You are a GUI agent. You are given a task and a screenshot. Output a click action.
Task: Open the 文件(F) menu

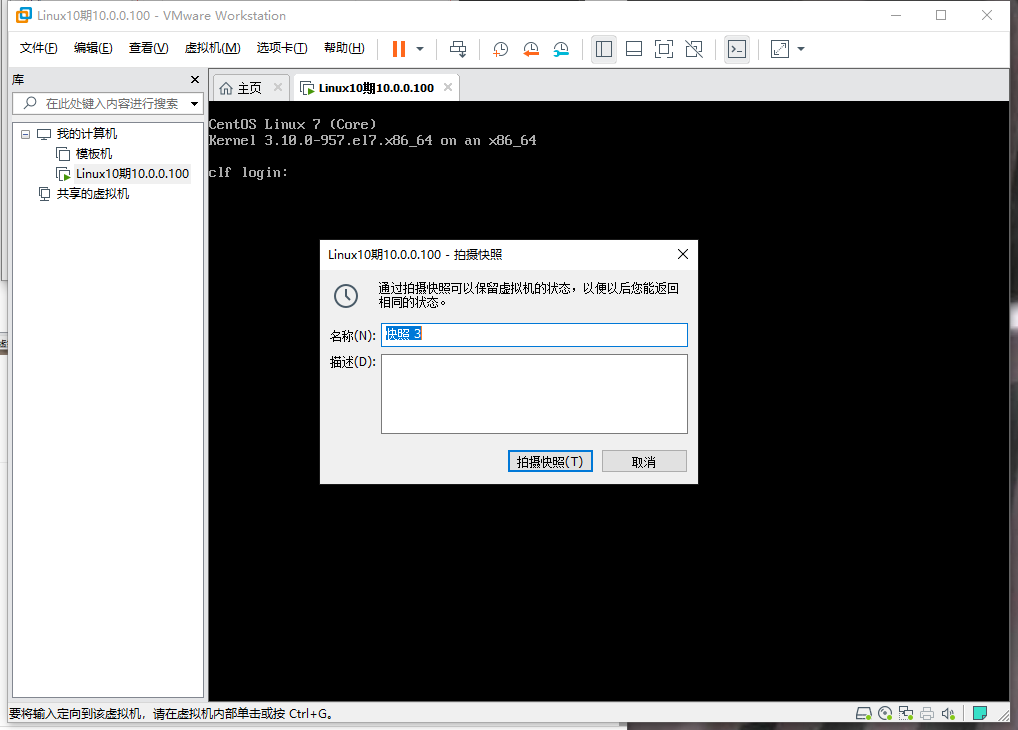point(38,48)
